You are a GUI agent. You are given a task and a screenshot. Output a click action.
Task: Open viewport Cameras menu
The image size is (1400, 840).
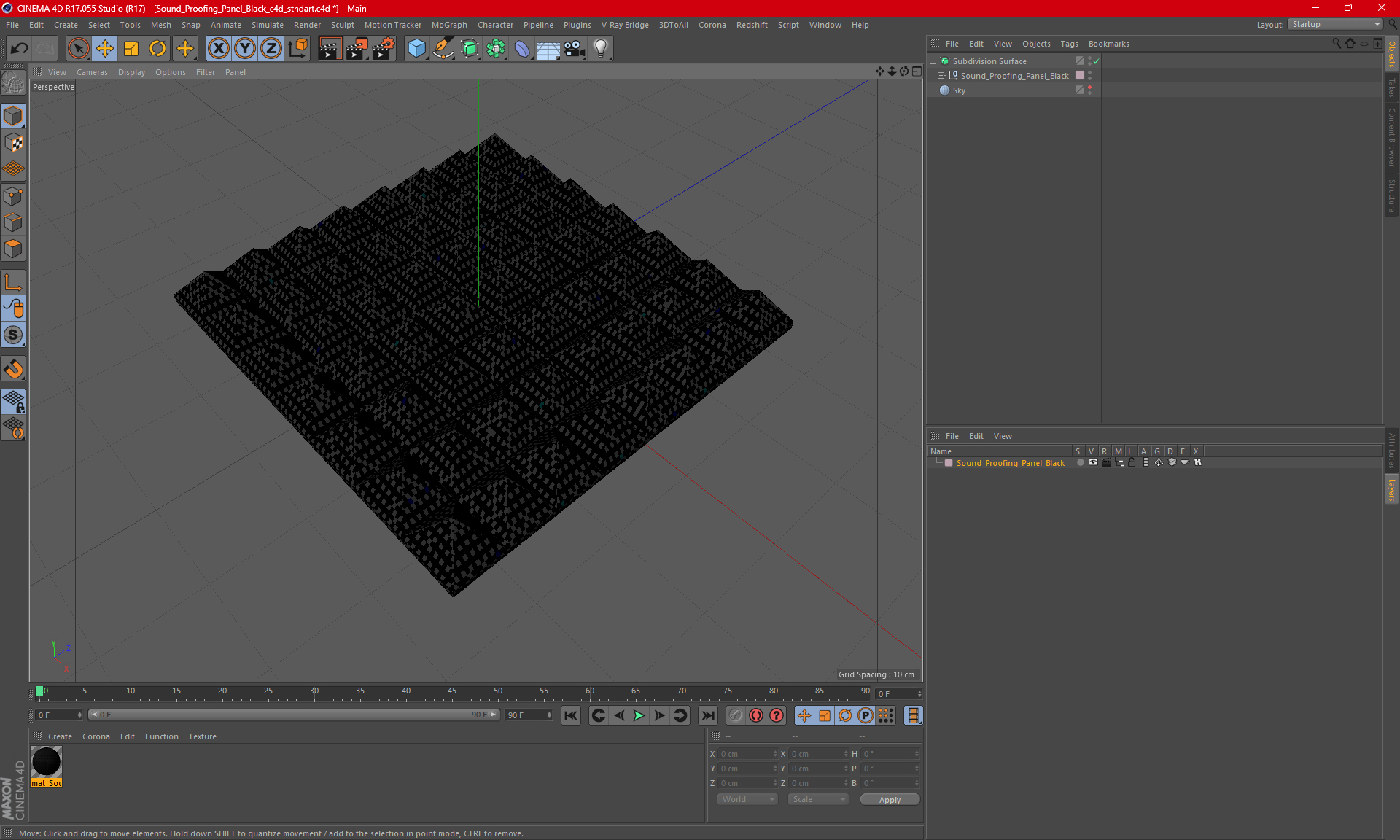pos(92,72)
